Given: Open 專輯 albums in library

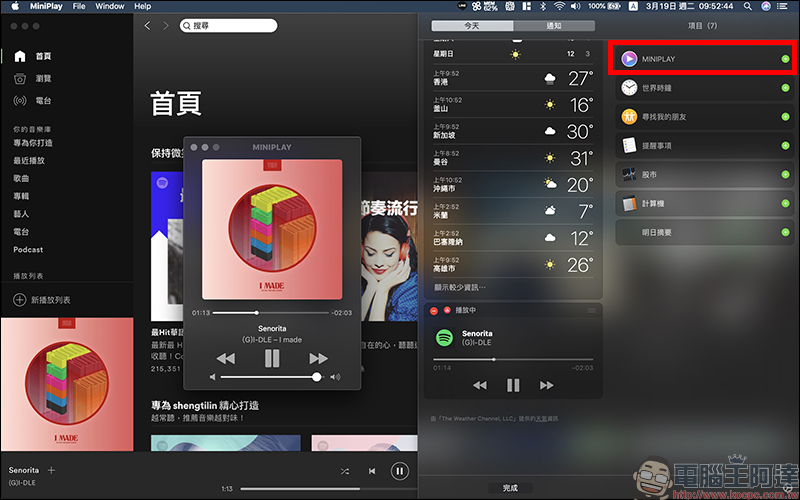Looking at the screenshot, I should click(x=21, y=196).
